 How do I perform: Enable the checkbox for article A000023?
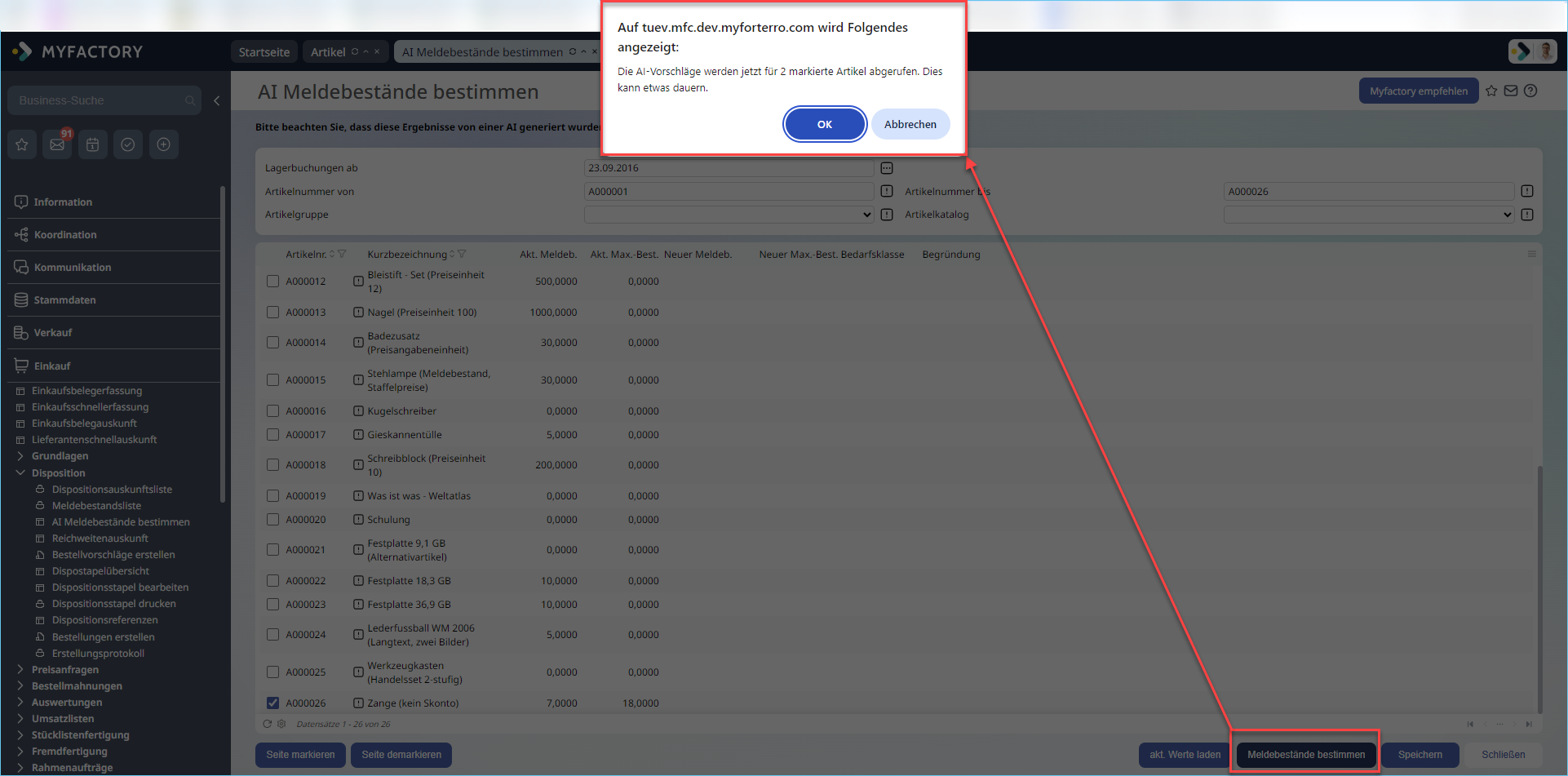click(273, 605)
